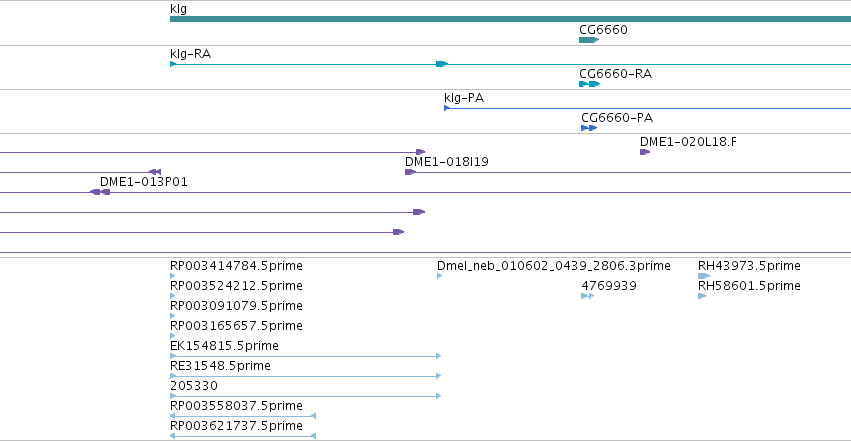Image resolution: width=851 pixels, height=441 pixels.
Task: Click the CG6660 gene glyph
Action: pos(589,40)
